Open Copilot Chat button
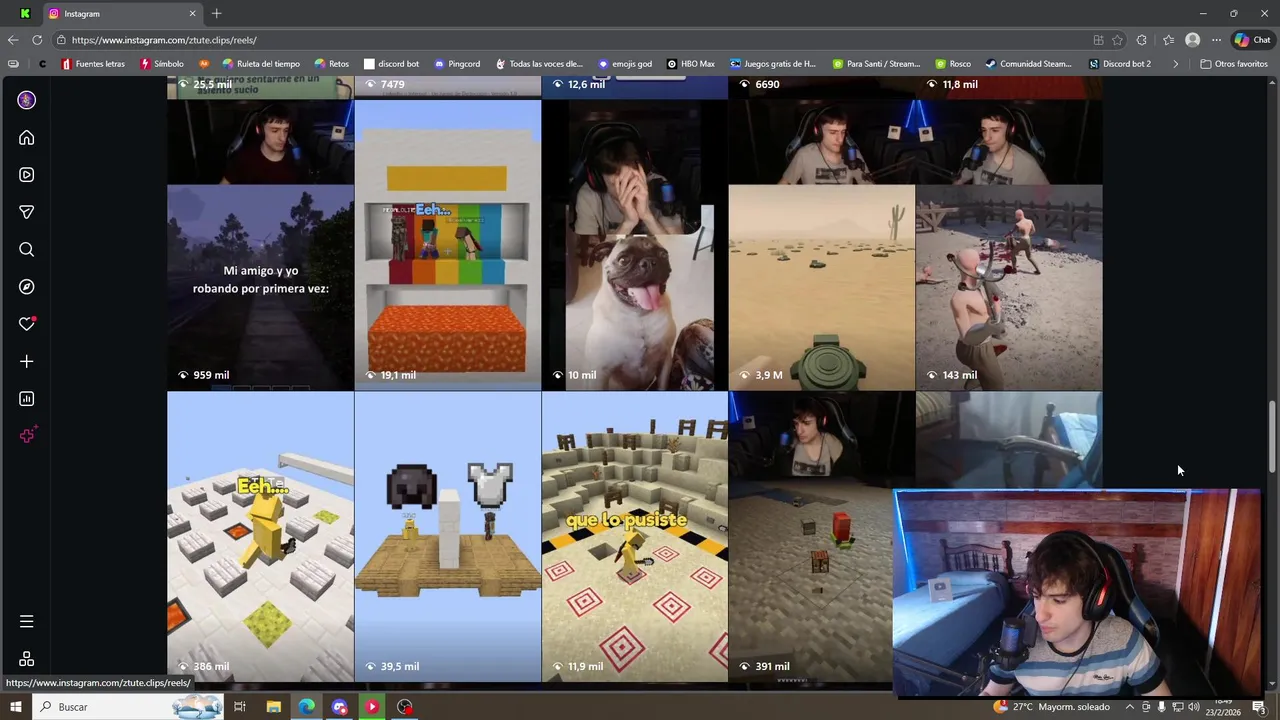 1252,40
